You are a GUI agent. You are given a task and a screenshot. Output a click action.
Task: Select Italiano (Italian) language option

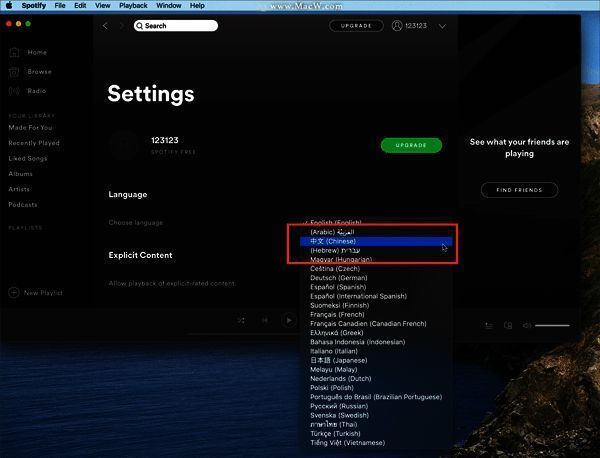coord(376,351)
